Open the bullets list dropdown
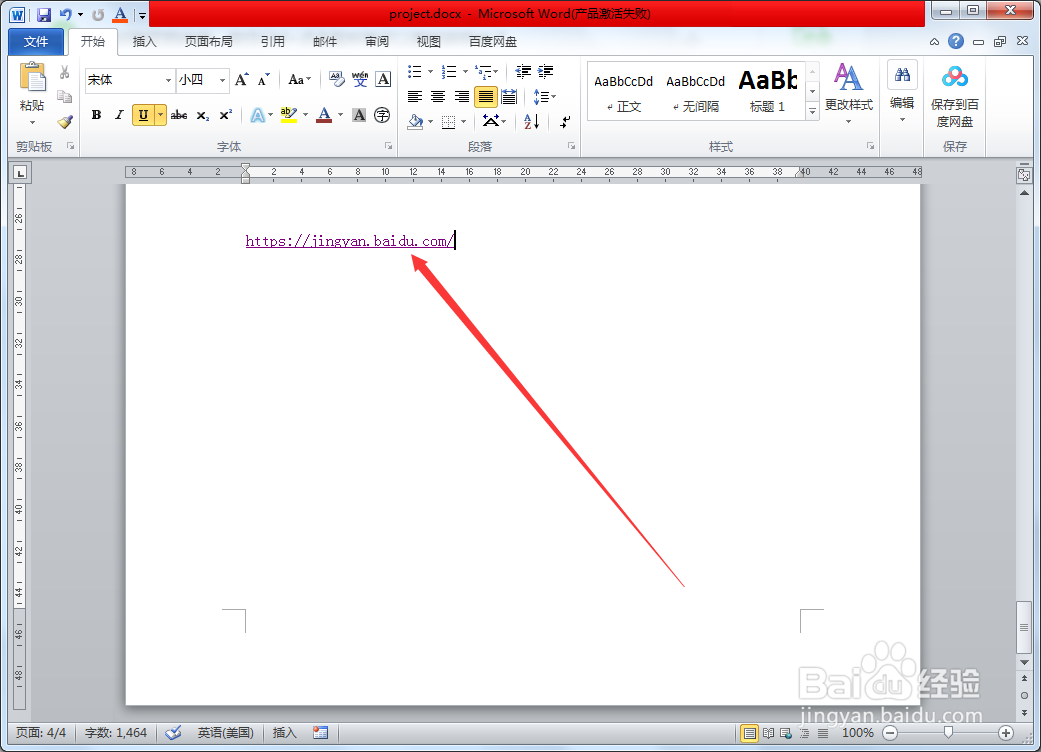1041x752 pixels. [x=430, y=72]
